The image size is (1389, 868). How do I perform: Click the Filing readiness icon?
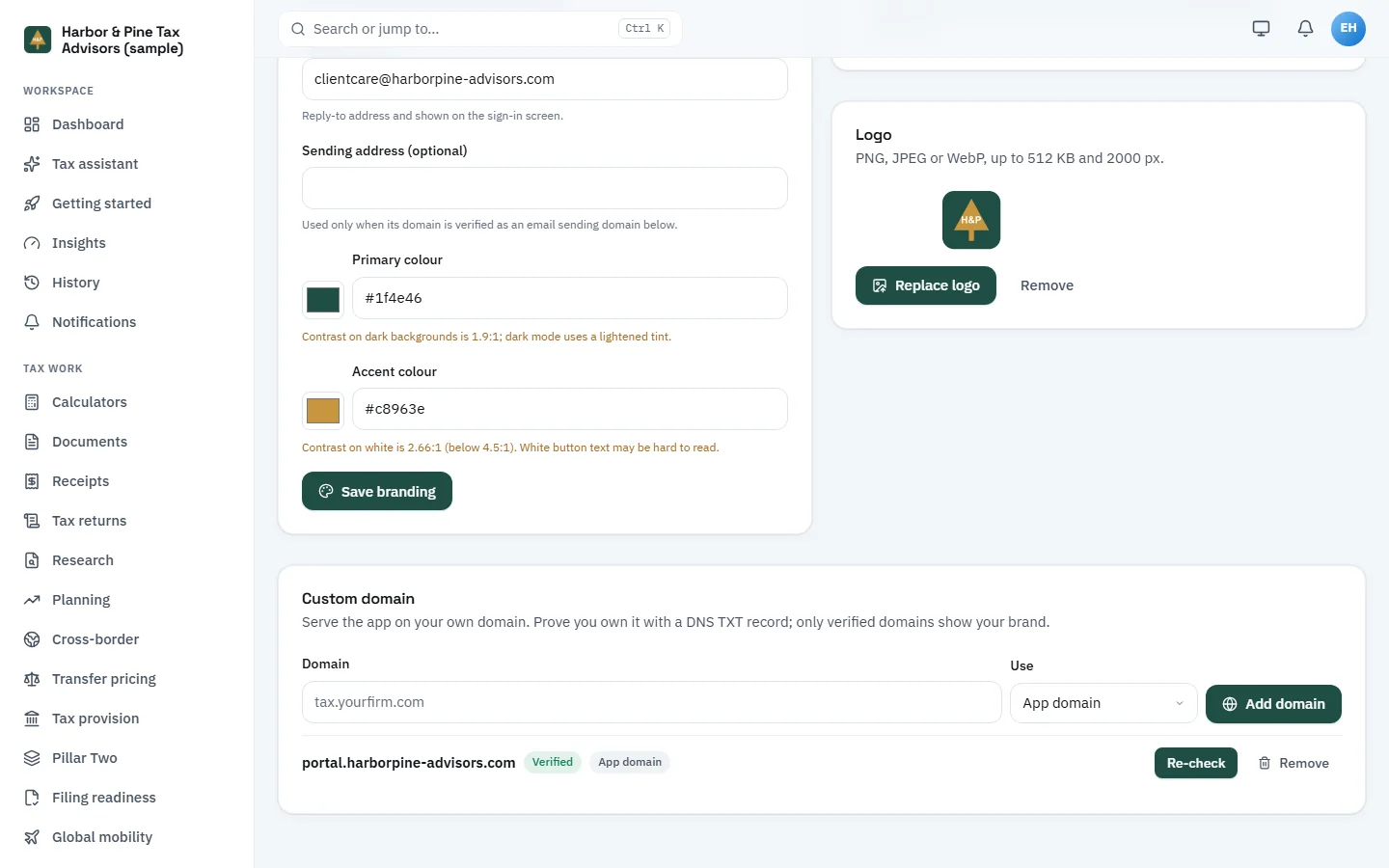32,798
